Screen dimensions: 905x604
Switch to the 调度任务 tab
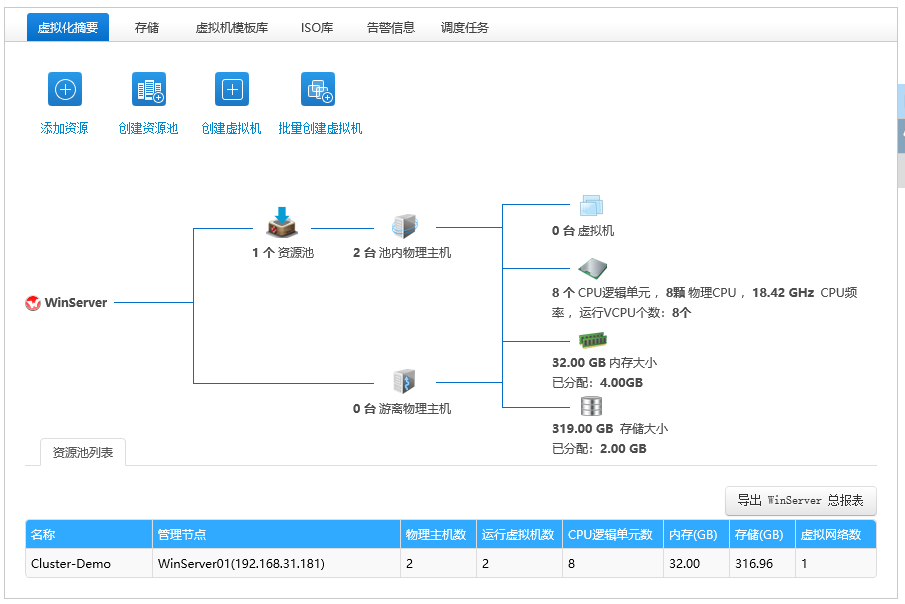[465, 27]
